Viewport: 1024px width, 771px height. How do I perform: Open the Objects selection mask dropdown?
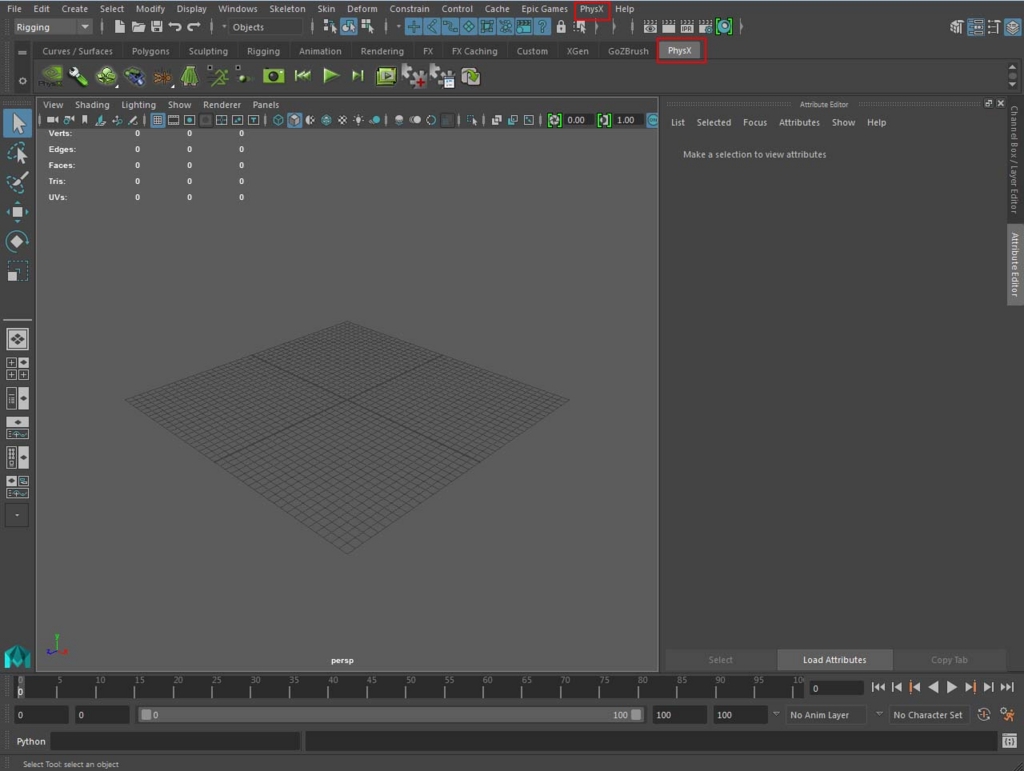tap(266, 27)
